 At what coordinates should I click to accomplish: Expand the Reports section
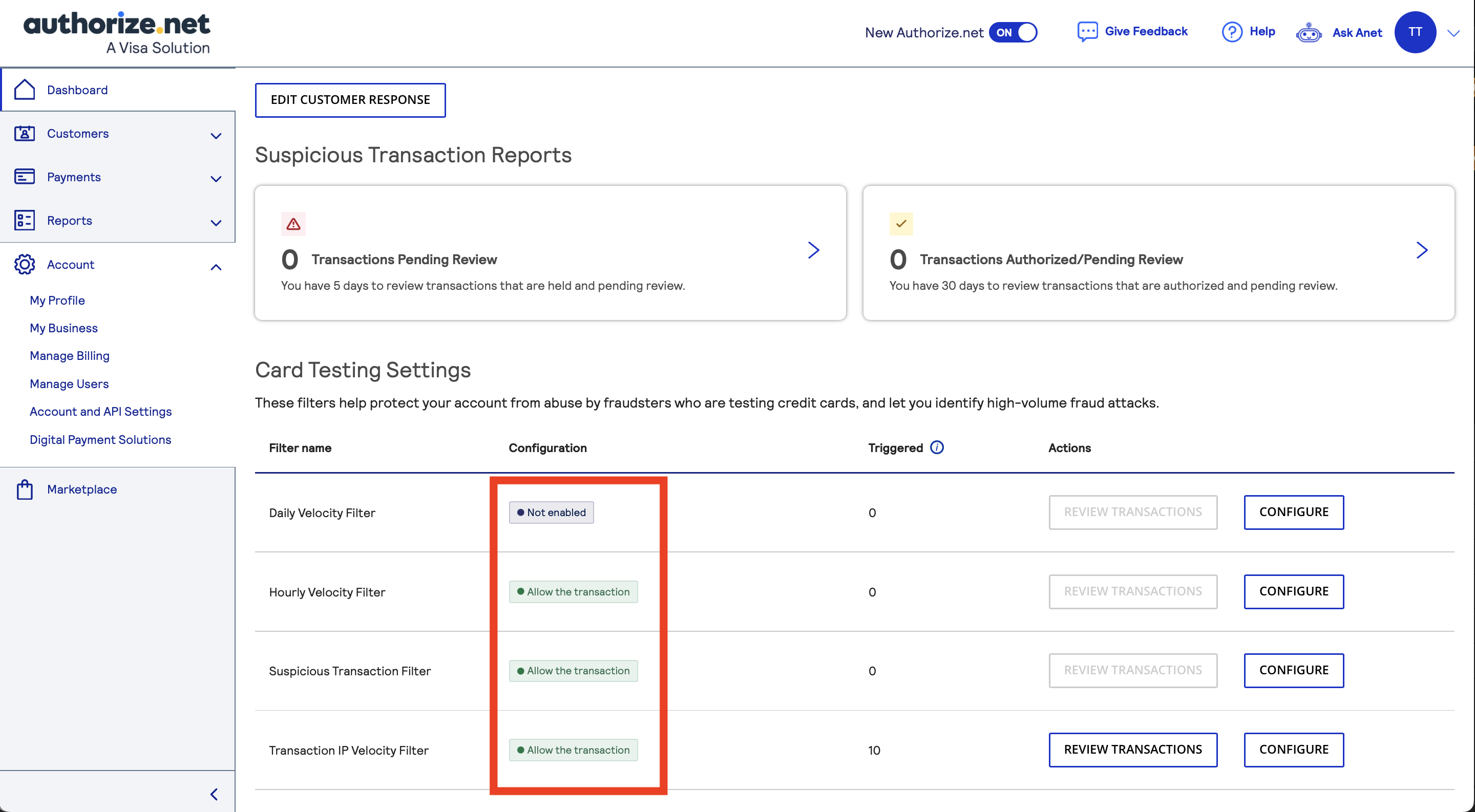tap(216, 223)
